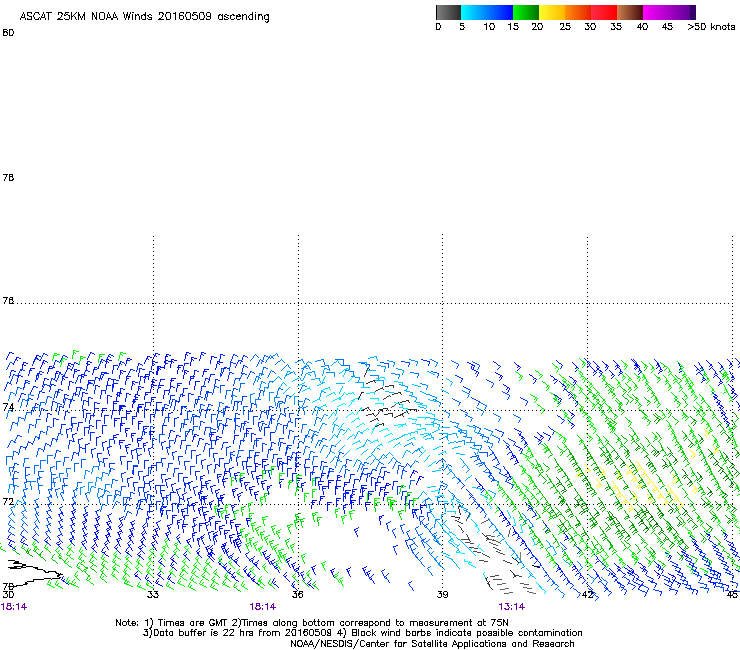740x650 pixels.
Task: Click the '45' value under the color bar
Action: 667,27
